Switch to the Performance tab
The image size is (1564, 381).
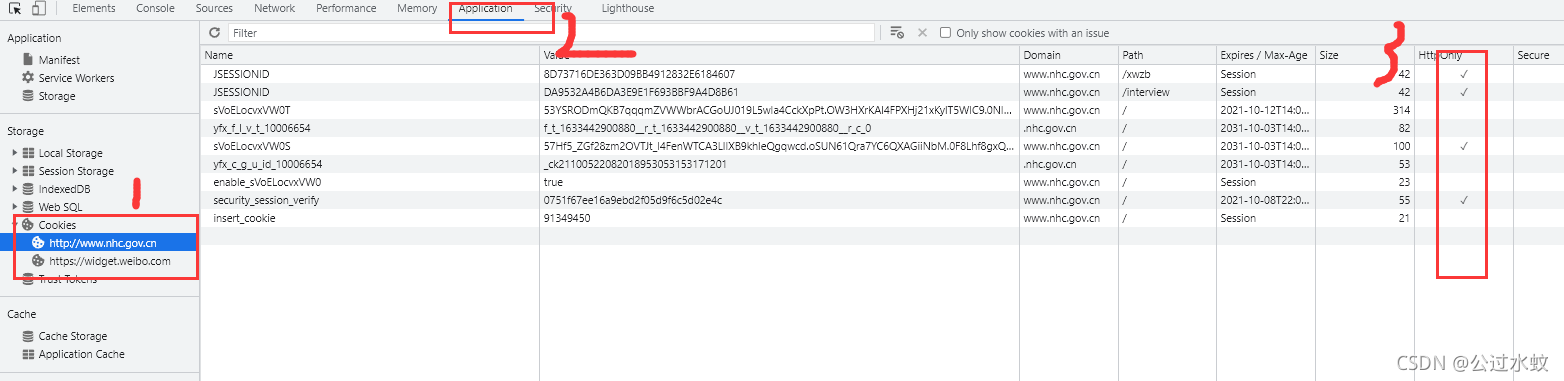pos(346,8)
